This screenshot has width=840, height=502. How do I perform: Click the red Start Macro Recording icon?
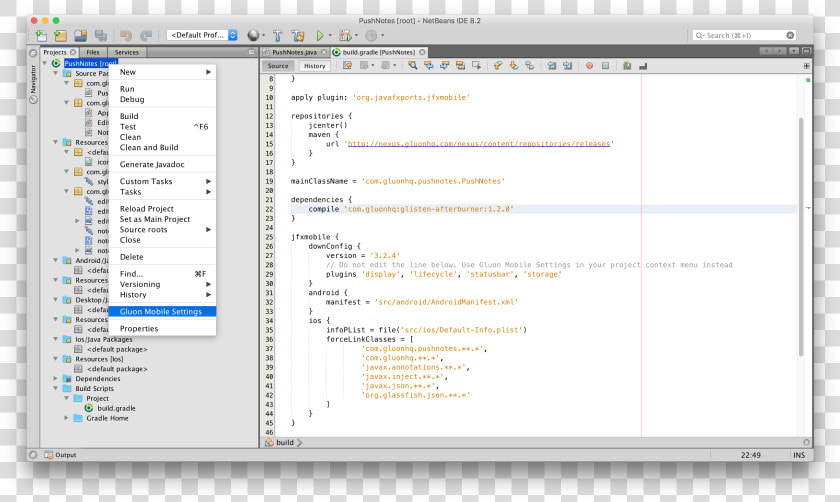point(589,65)
